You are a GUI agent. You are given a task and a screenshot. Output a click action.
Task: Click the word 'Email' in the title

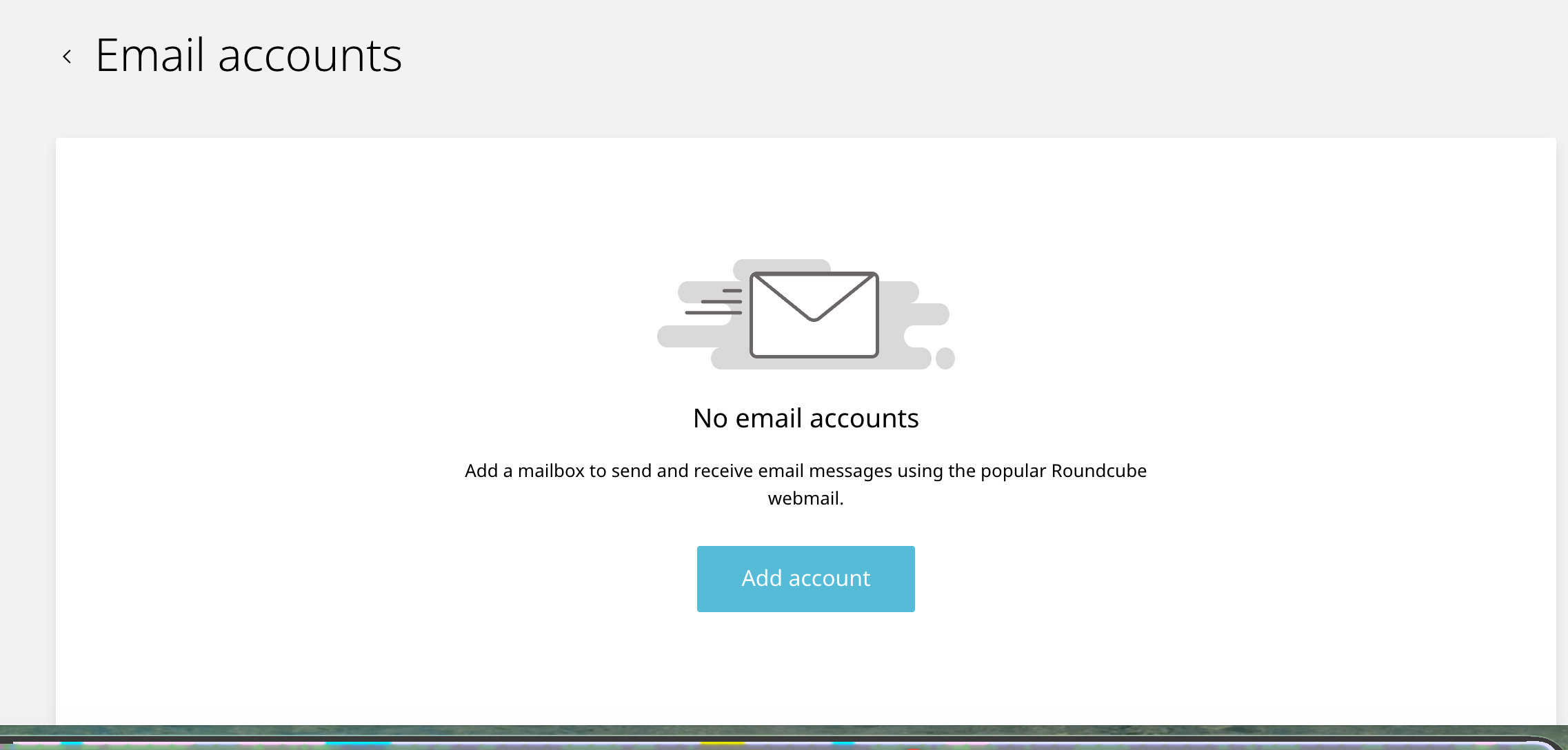pyautogui.click(x=150, y=55)
